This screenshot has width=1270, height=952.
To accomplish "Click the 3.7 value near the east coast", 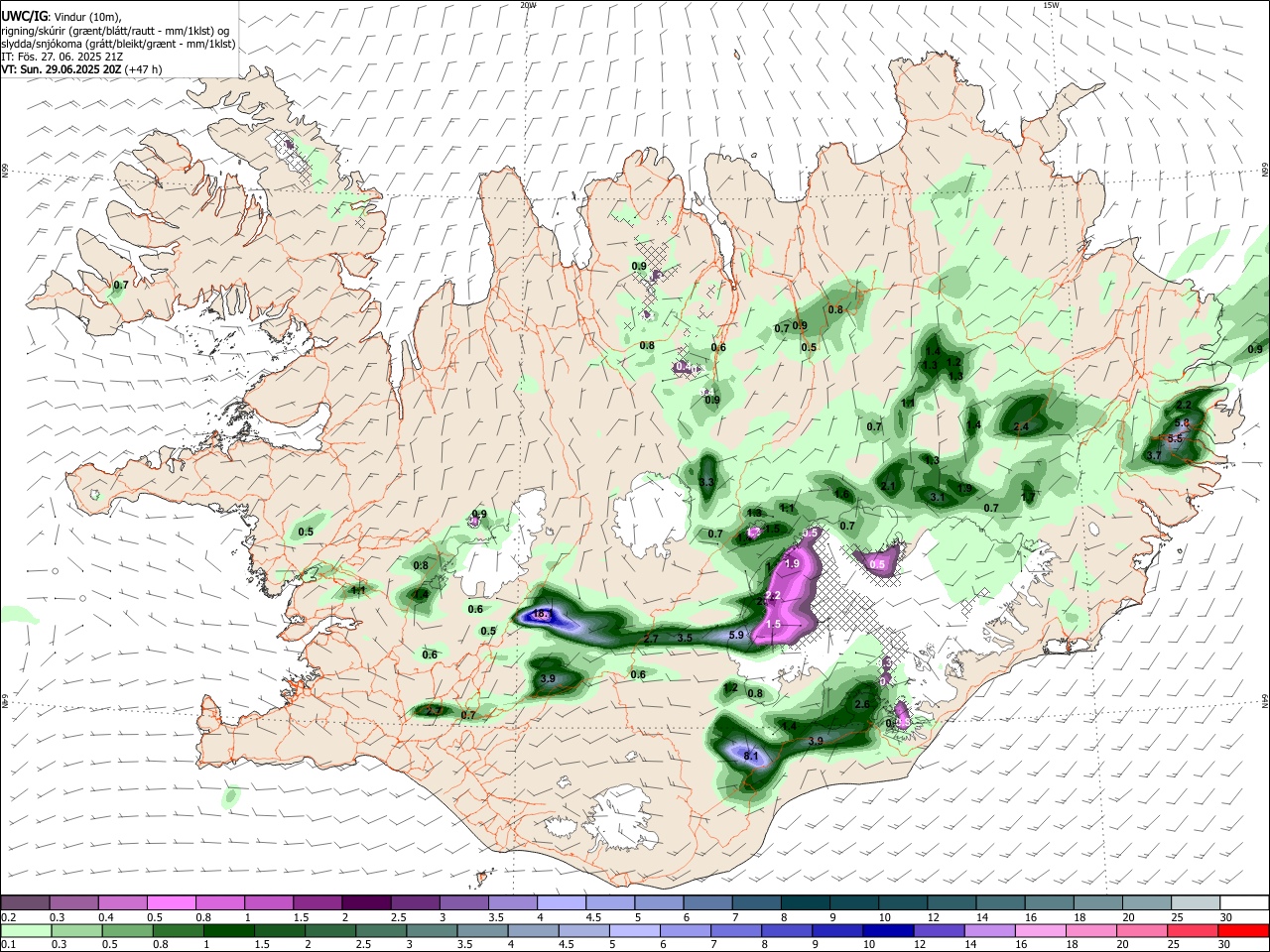I will point(1154,455).
